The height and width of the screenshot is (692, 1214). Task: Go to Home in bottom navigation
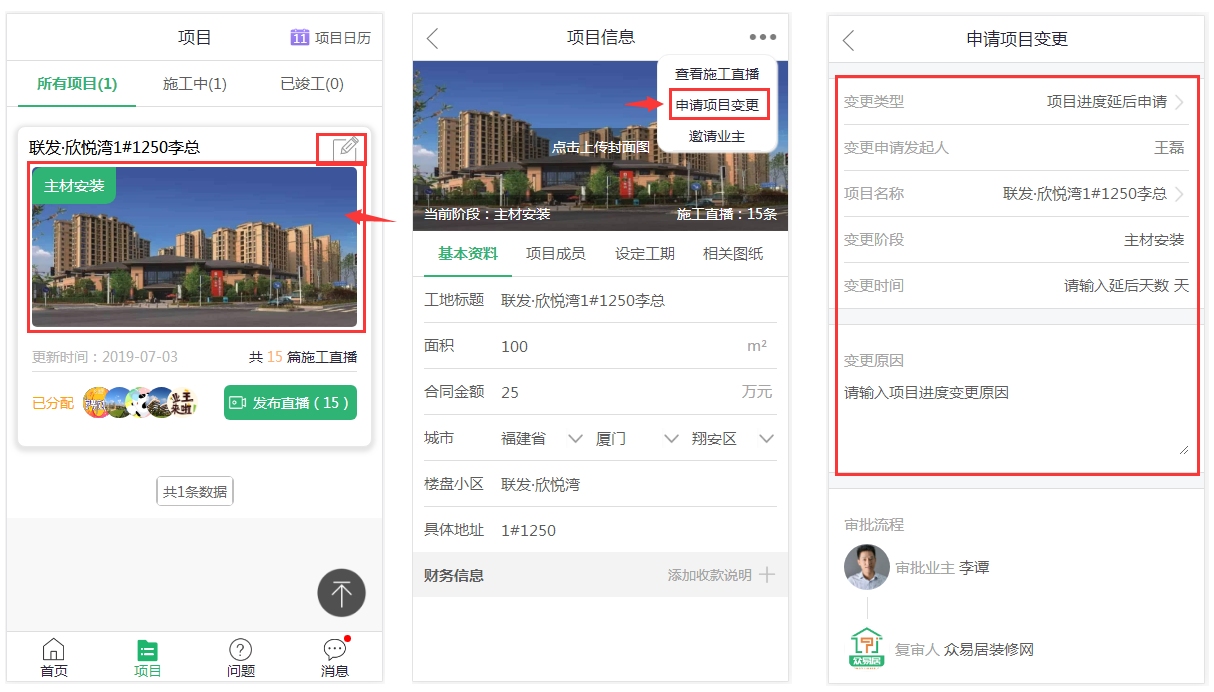54,658
